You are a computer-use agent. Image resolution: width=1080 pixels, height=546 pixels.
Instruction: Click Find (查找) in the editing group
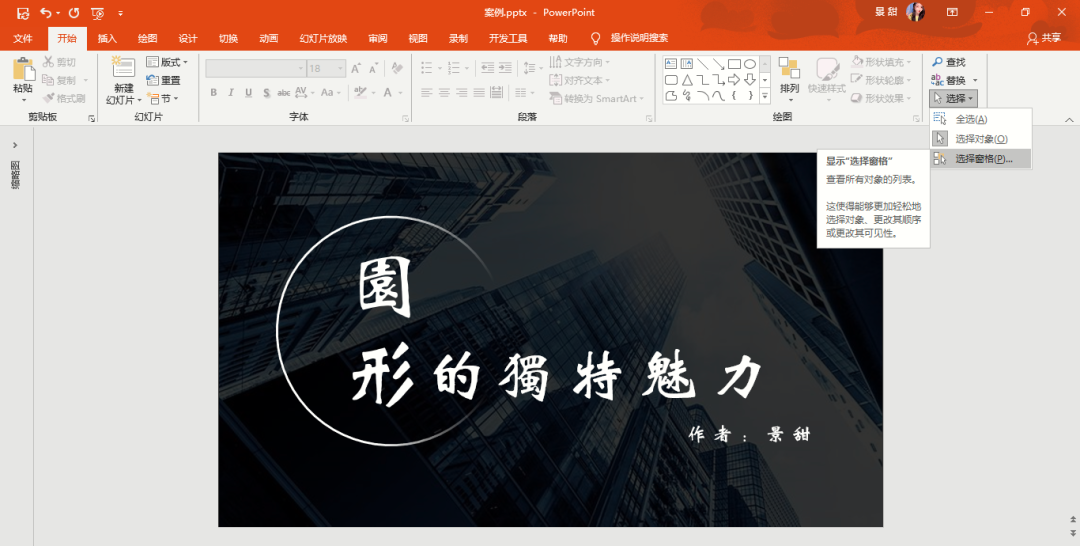click(x=948, y=62)
